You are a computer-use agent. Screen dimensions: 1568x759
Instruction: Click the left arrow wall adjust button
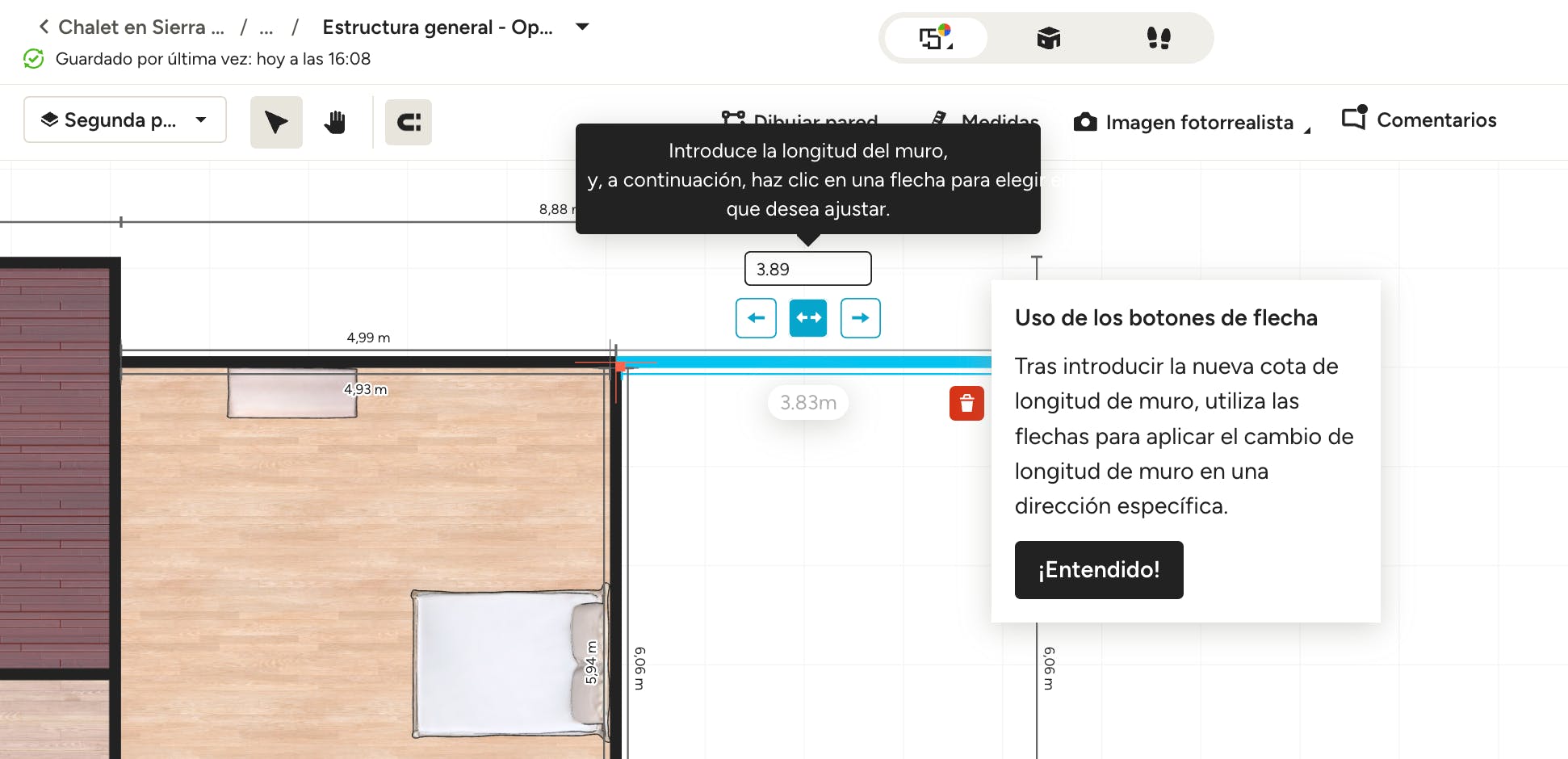(756, 318)
